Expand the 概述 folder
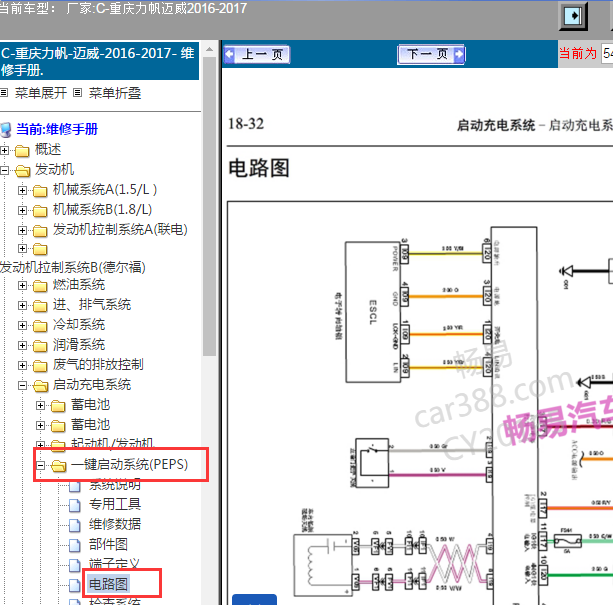 point(4,150)
